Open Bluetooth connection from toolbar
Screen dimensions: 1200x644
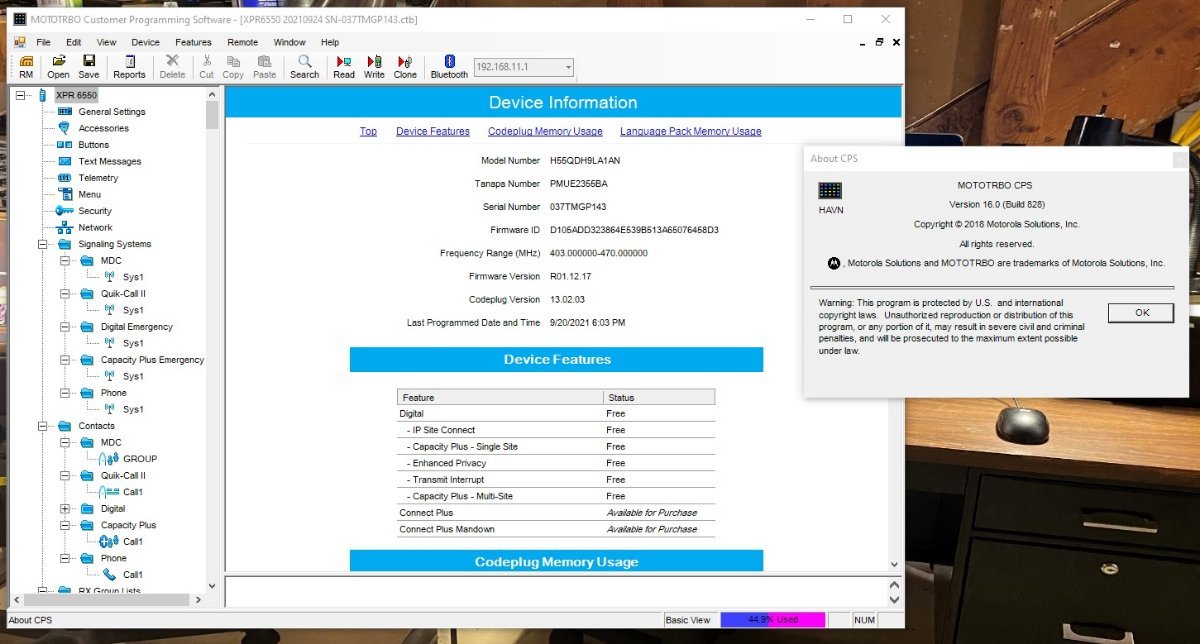pyautogui.click(x=449, y=66)
